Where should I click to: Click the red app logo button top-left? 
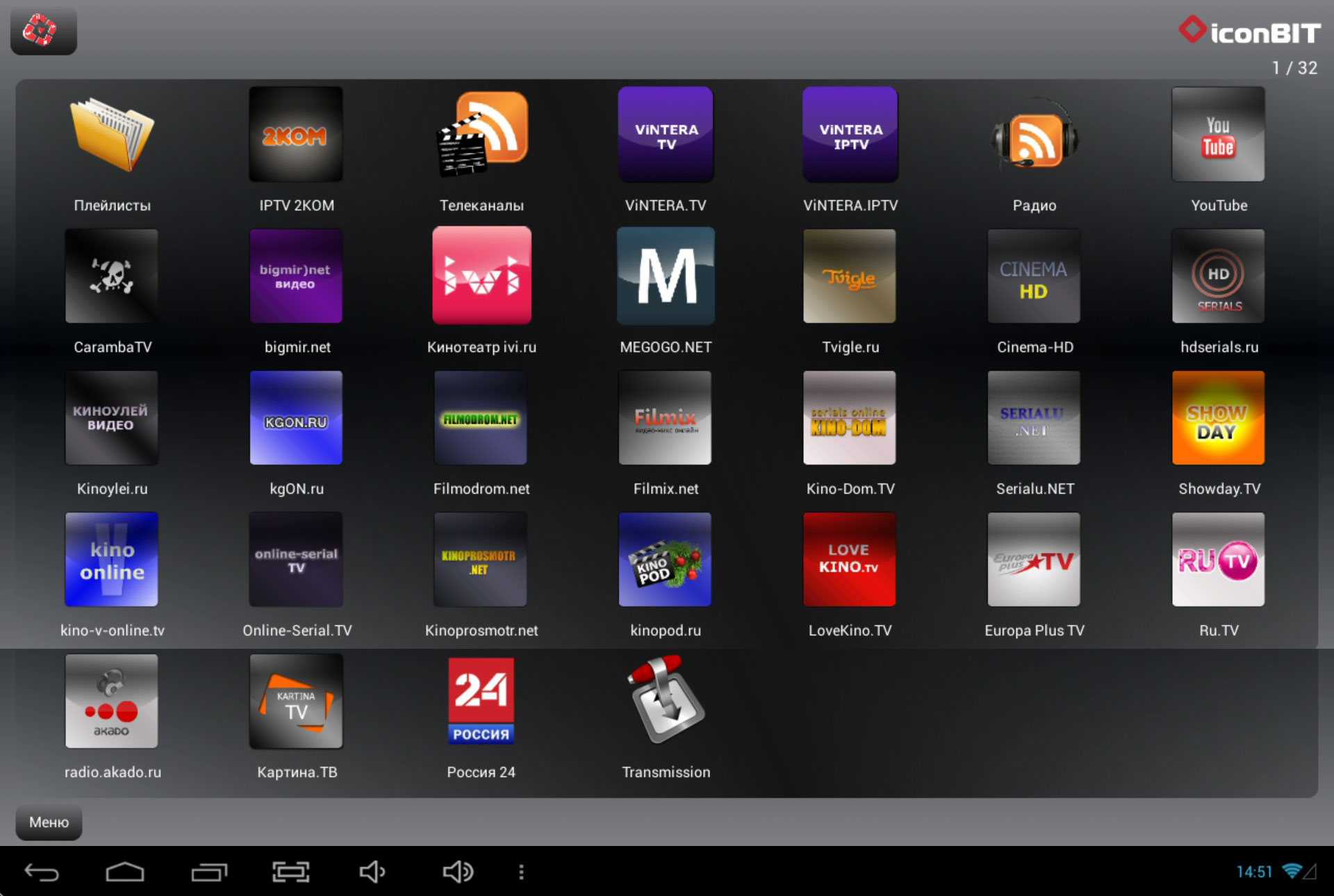[x=43, y=31]
